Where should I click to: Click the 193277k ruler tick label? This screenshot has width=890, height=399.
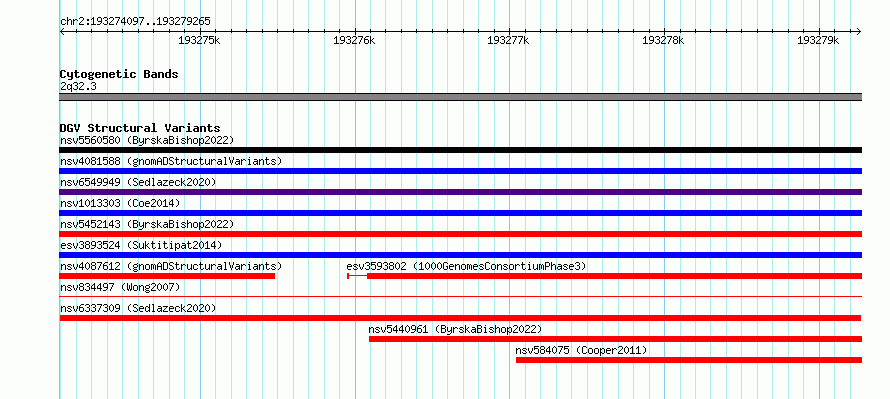point(509,41)
